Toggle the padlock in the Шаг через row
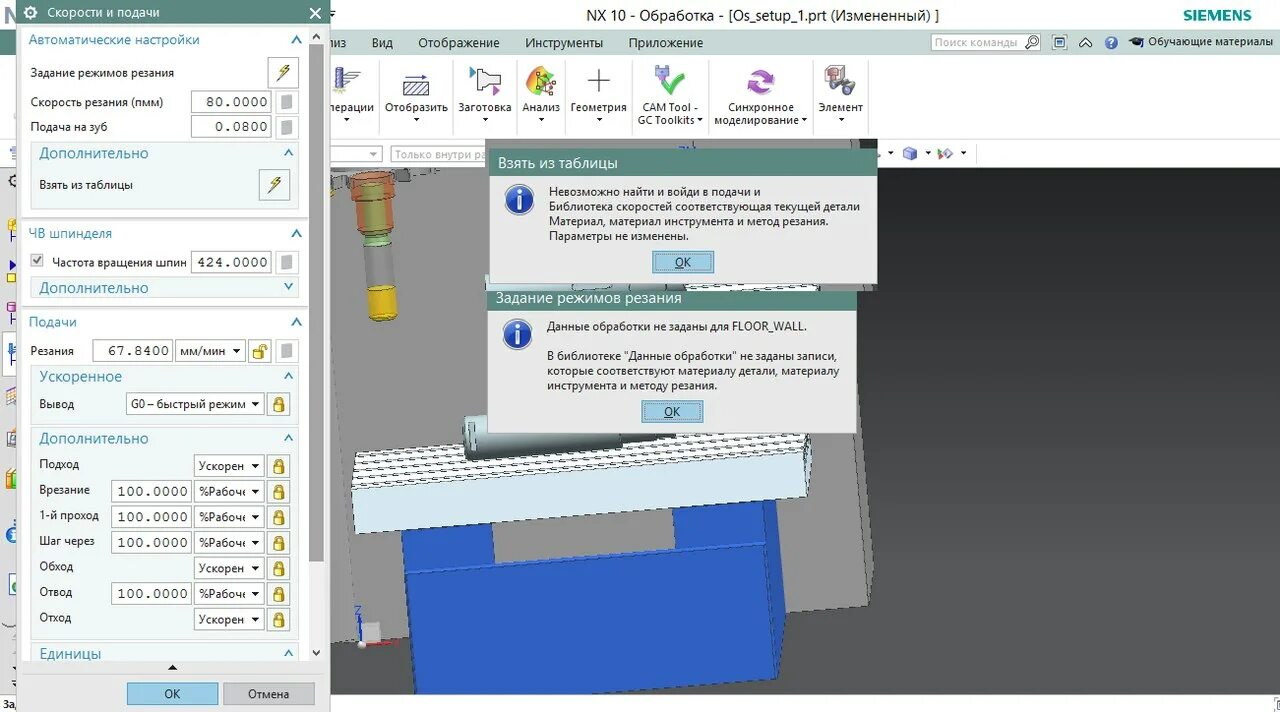Viewport: 1280px width, 712px height. pos(279,543)
